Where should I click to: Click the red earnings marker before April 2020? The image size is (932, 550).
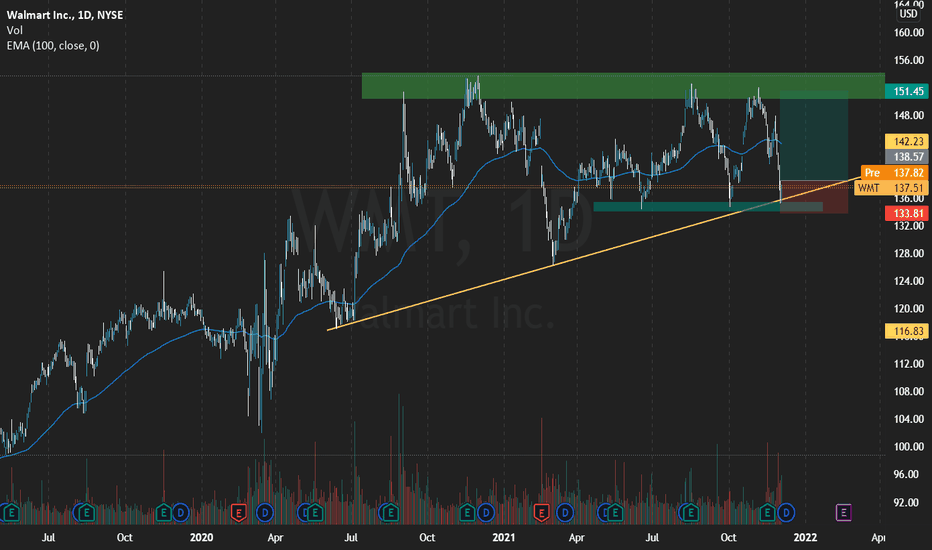[238, 512]
